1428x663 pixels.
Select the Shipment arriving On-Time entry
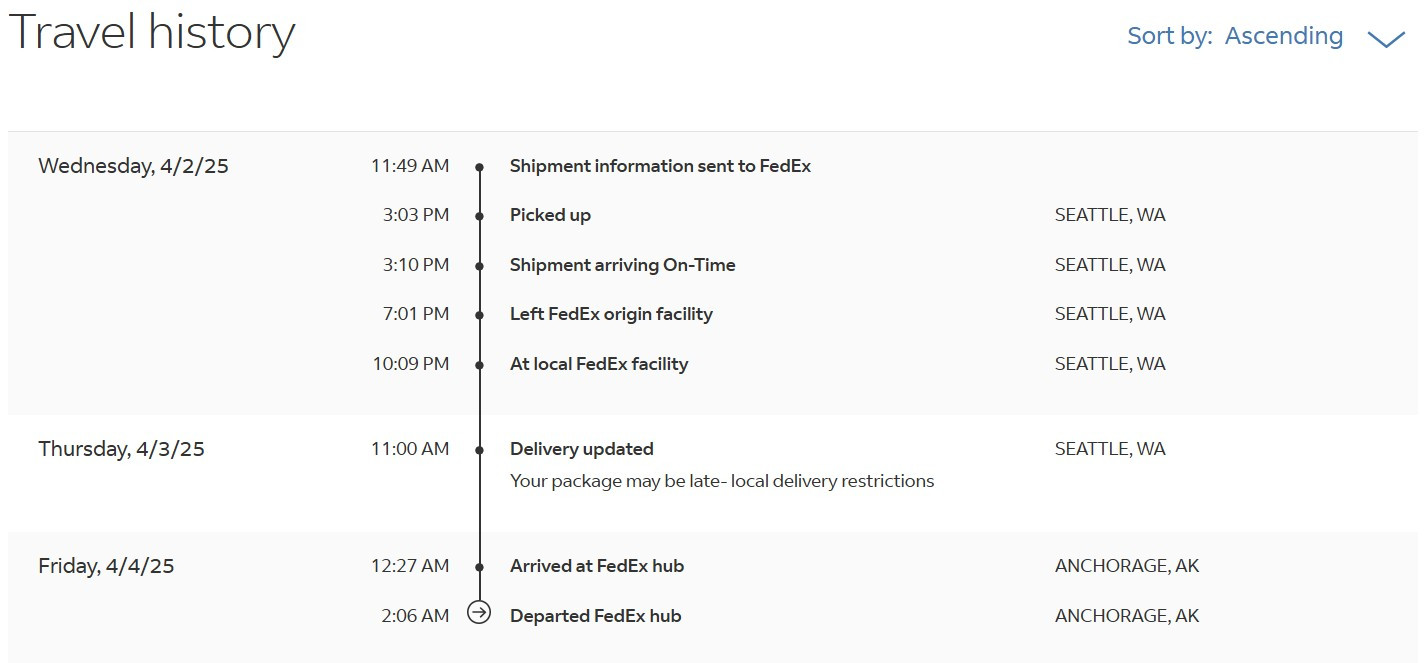tap(622, 265)
